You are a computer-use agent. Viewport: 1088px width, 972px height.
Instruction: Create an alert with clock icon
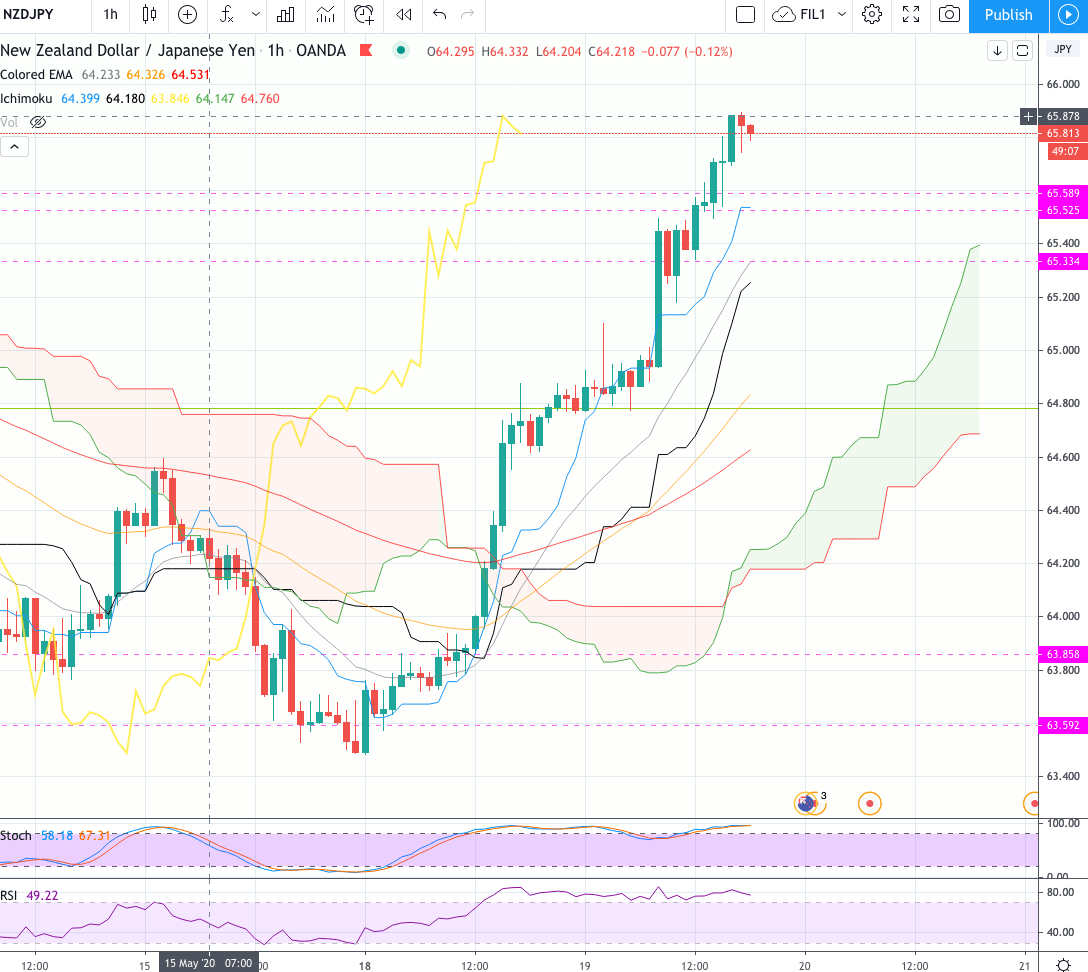tap(364, 15)
